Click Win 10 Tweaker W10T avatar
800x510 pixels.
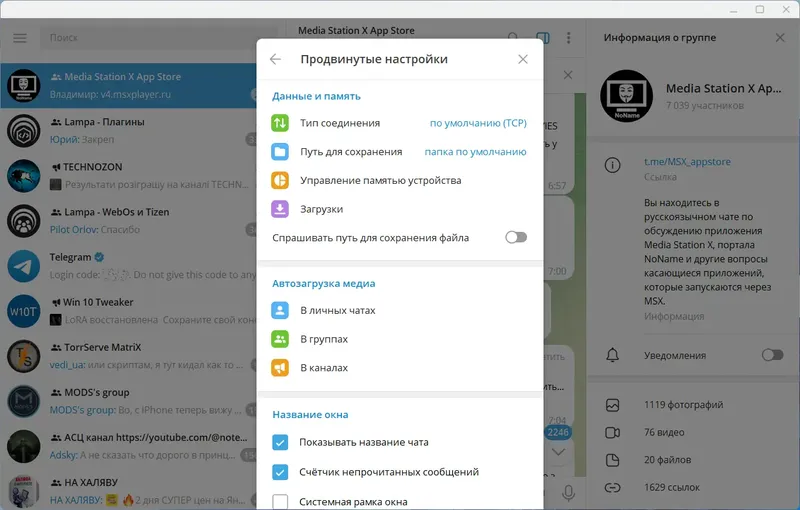(23, 311)
